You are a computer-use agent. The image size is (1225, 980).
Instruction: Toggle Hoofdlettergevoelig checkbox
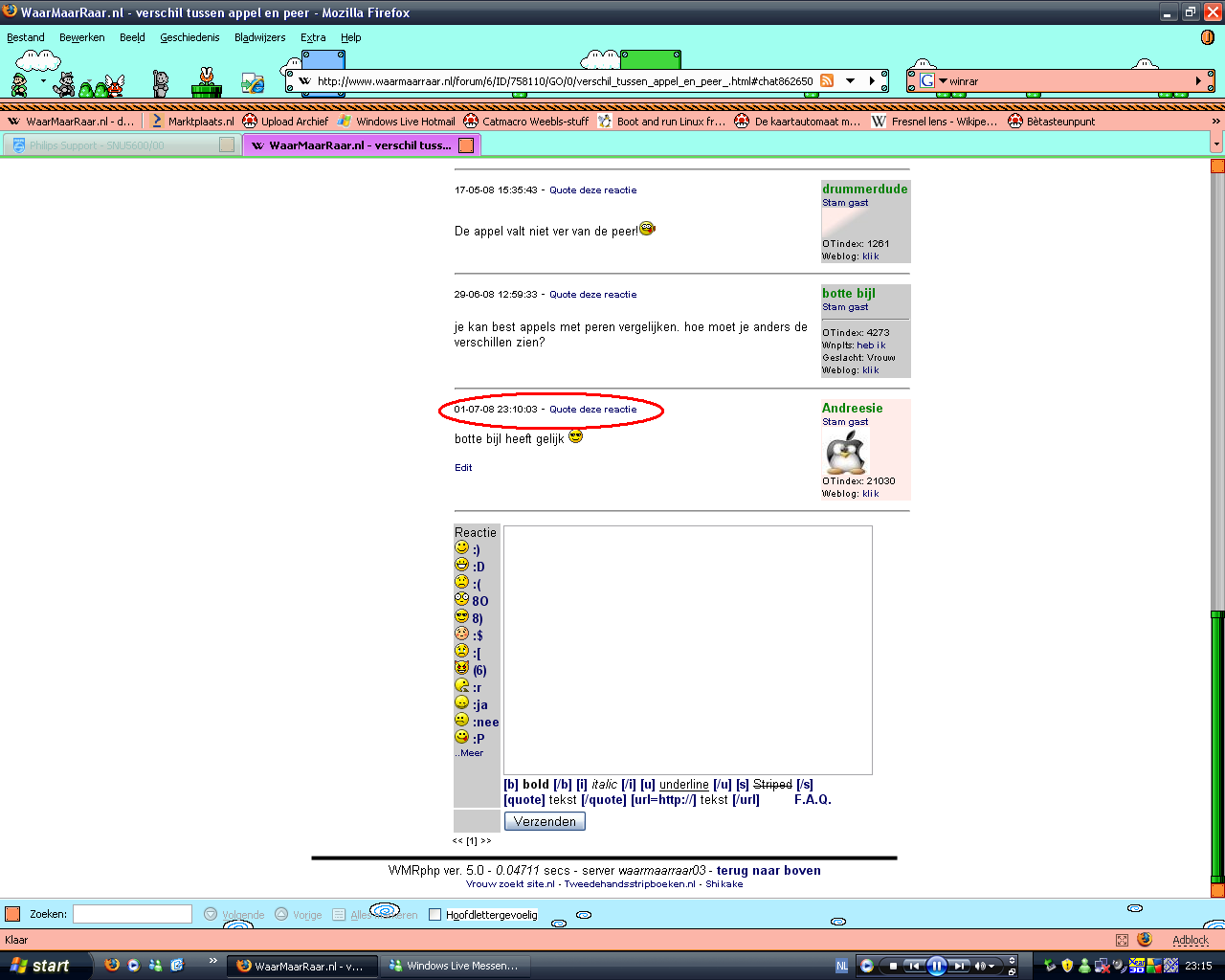point(434,914)
